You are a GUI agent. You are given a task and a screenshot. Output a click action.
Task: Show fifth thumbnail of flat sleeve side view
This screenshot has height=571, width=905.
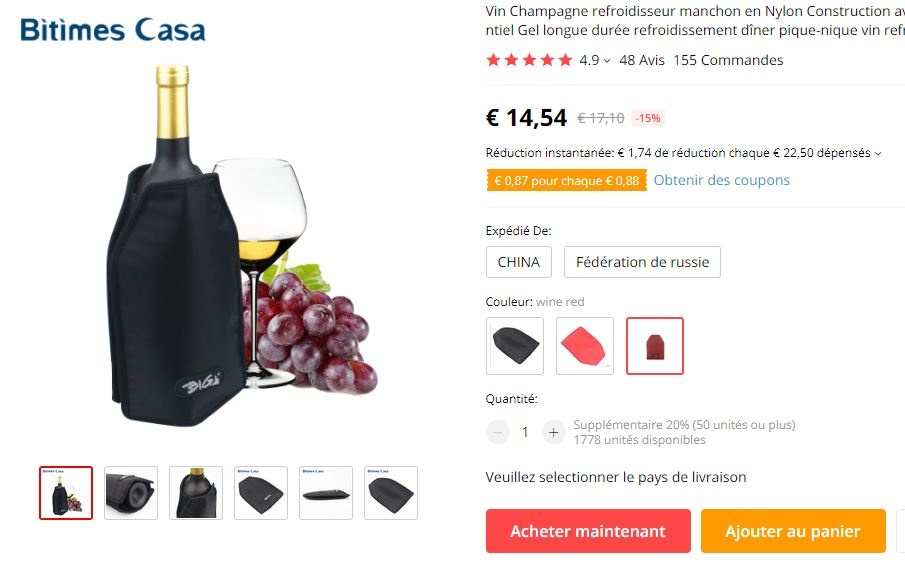326,493
